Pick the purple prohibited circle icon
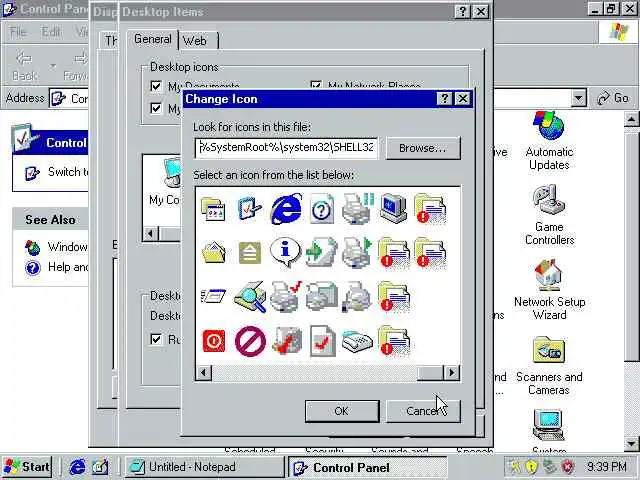Screen dimensions: 640x480 (x=250, y=341)
